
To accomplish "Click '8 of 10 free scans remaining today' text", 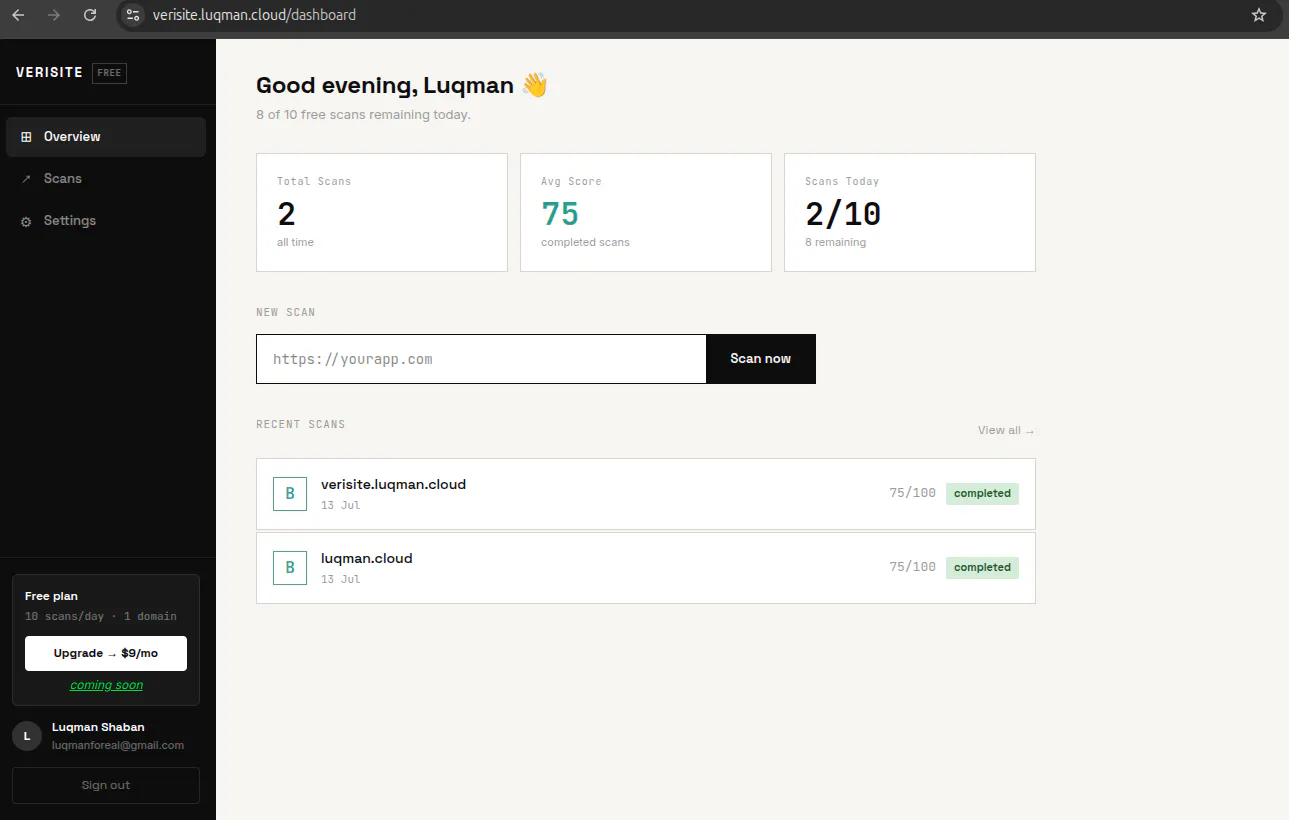I will [363, 115].
